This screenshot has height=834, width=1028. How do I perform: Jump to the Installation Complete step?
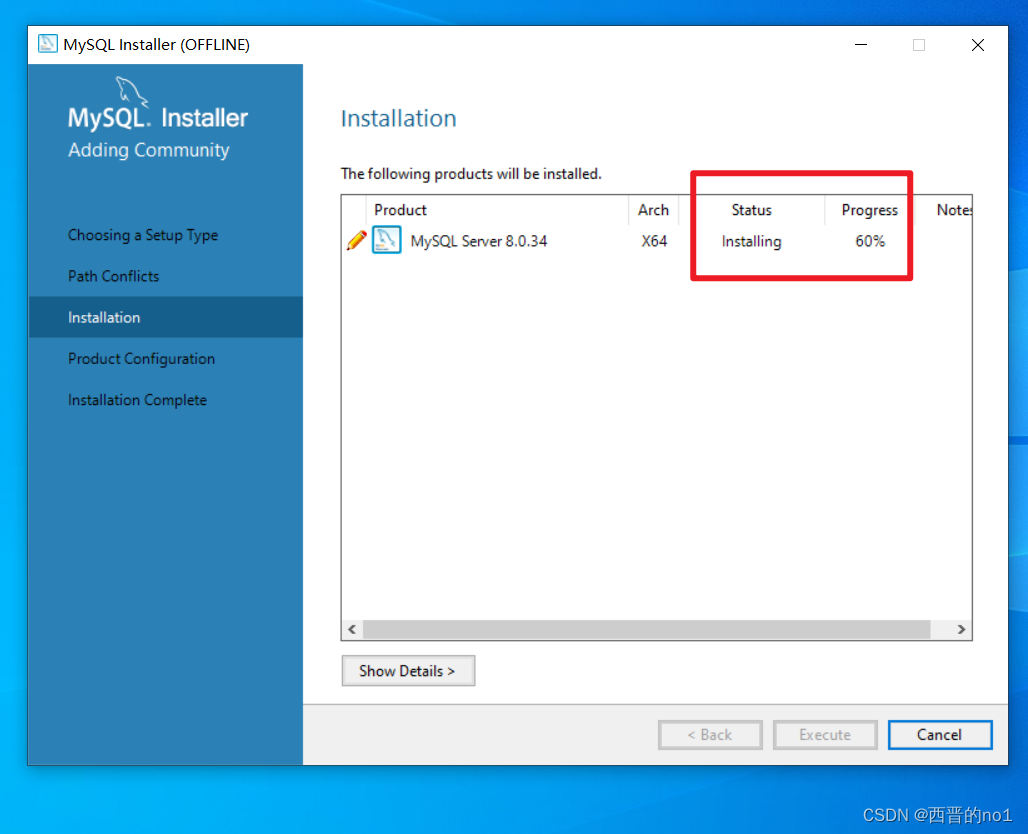pyautogui.click(x=138, y=400)
